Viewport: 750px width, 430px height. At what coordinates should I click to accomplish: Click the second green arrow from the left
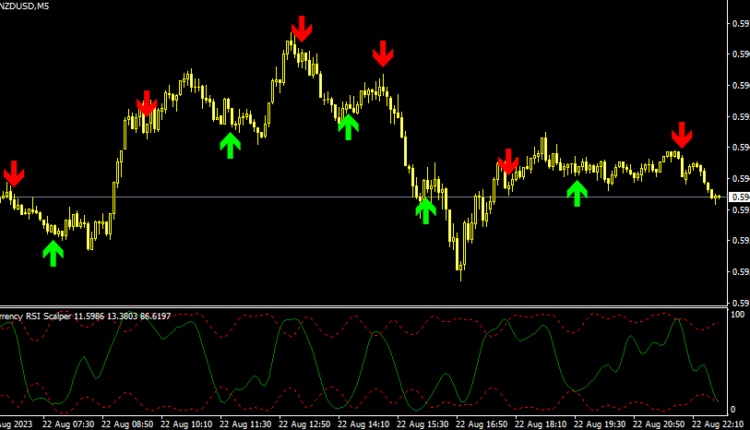(230, 145)
